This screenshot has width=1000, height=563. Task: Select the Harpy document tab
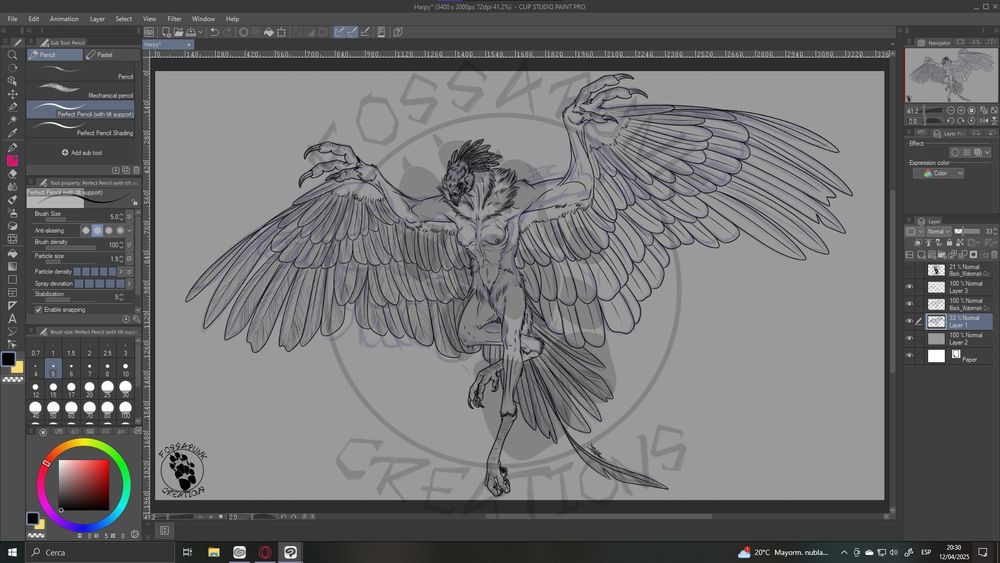pyautogui.click(x=167, y=45)
